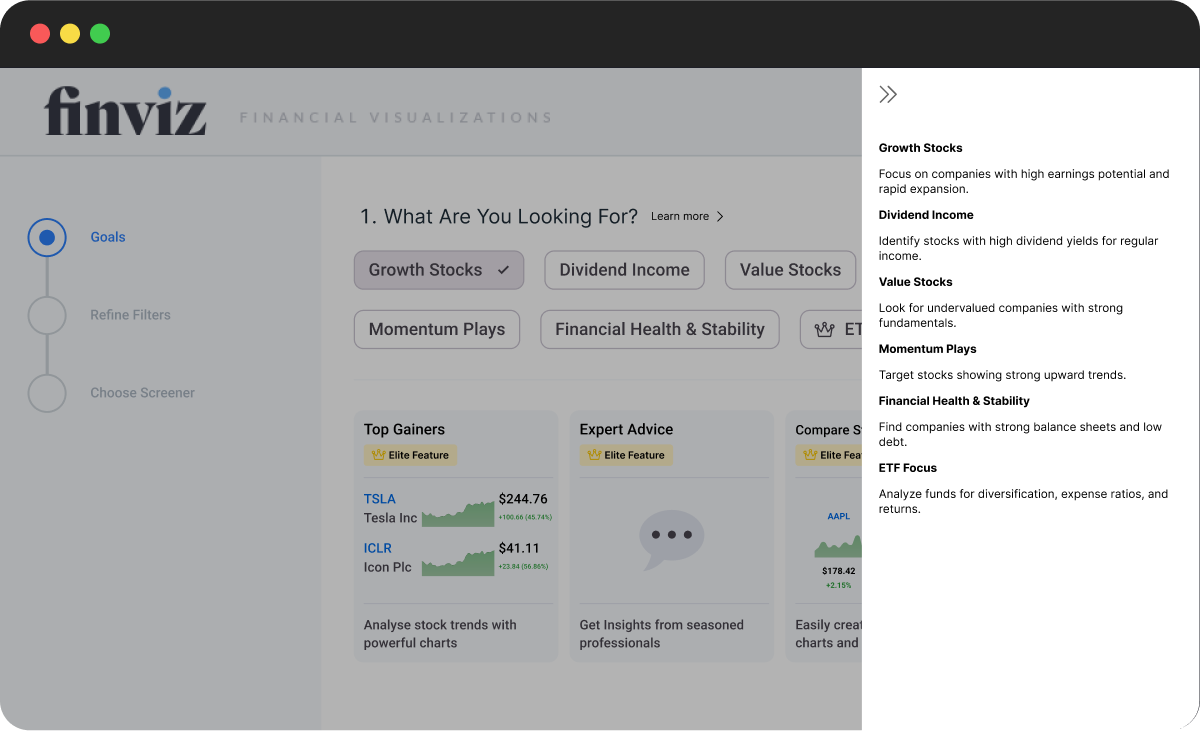The height and width of the screenshot is (731, 1200).
Task: Select the Goals step radio circle
Action: (47, 238)
